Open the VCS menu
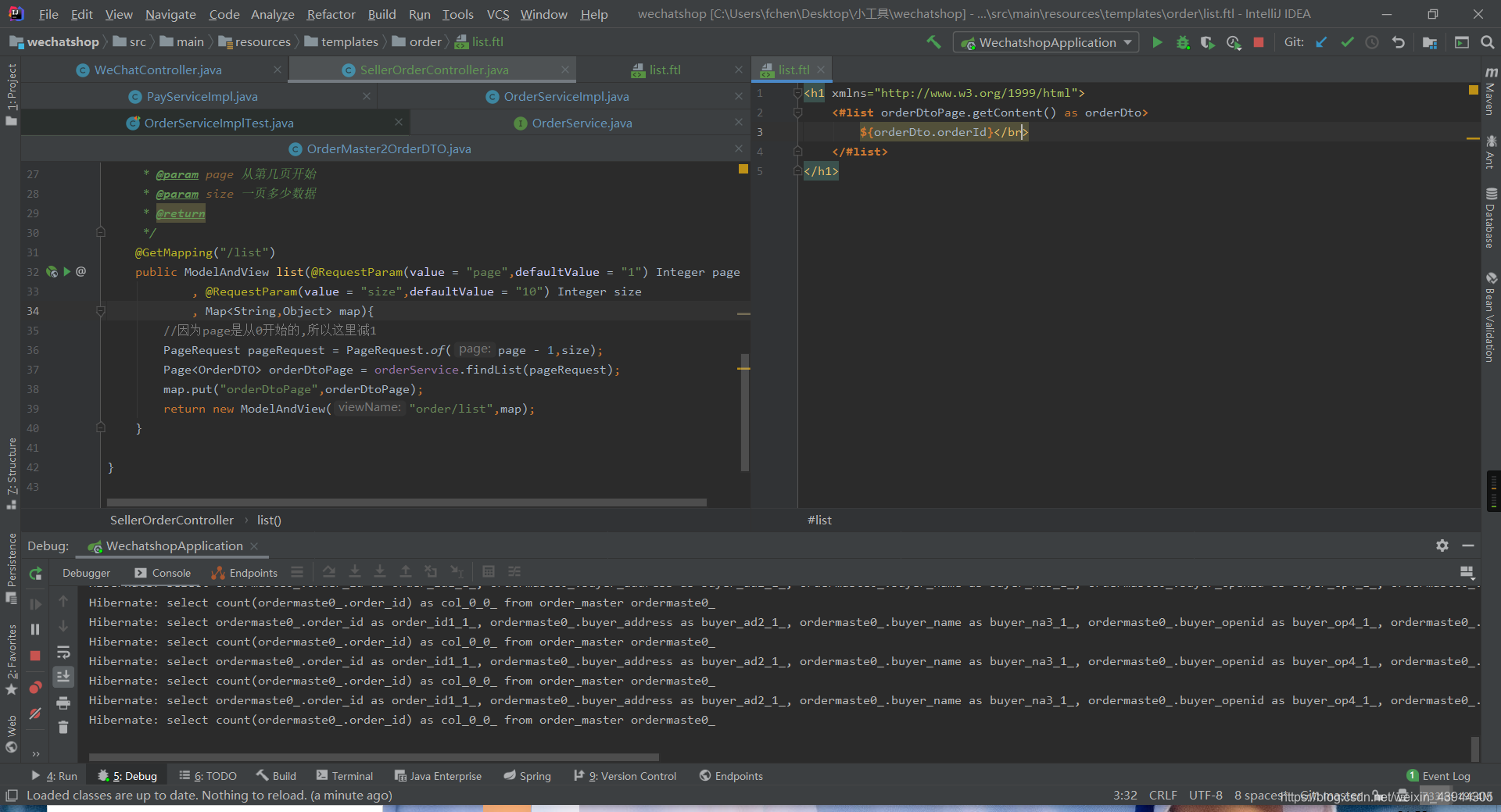This screenshot has height=812, width=1501. pyautogui.click(x=497, y=14)
